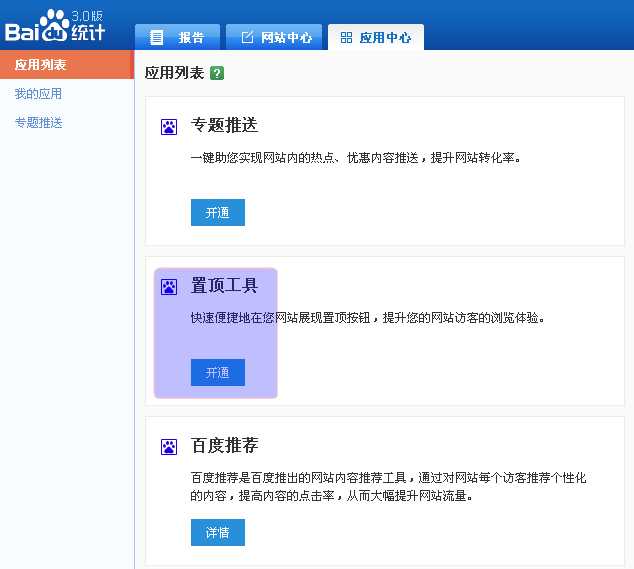634x569 pixels.
Task: Open the 报告 tab
Action: 178,37
